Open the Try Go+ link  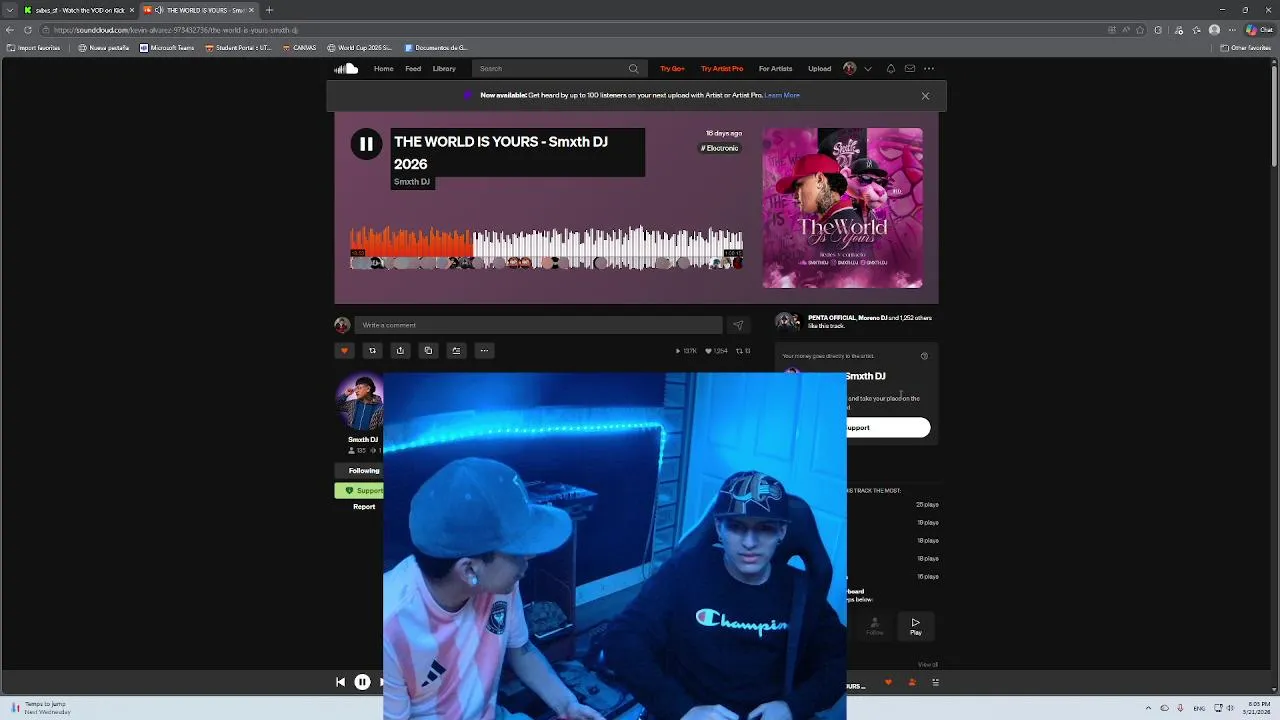(x=672, y=69)
